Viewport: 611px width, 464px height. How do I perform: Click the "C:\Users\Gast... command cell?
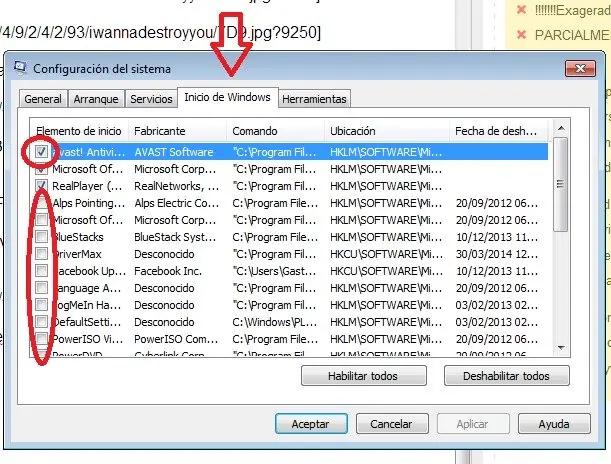[274, 271]
